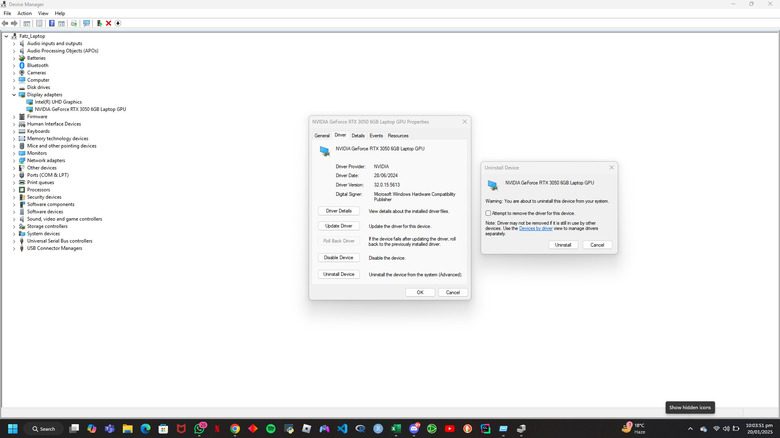Click OK in Properties dialog
Viewport: 780px width, 438px height.
coord(420,292)
